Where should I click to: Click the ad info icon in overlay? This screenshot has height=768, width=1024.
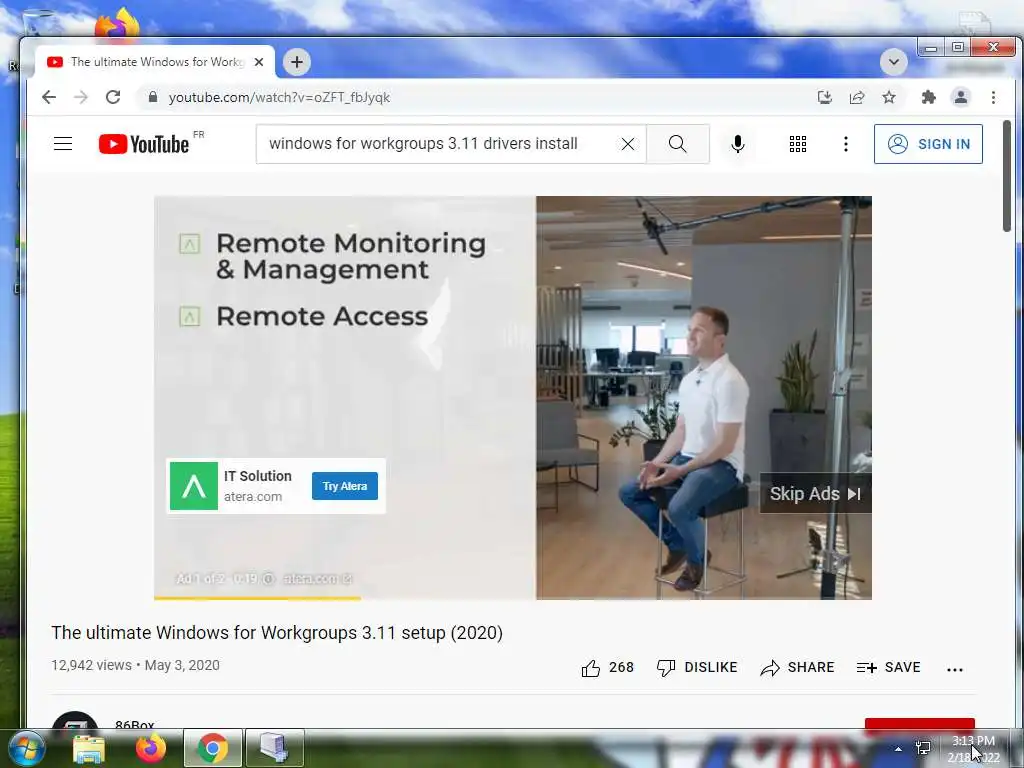click(x=268, y=579)
